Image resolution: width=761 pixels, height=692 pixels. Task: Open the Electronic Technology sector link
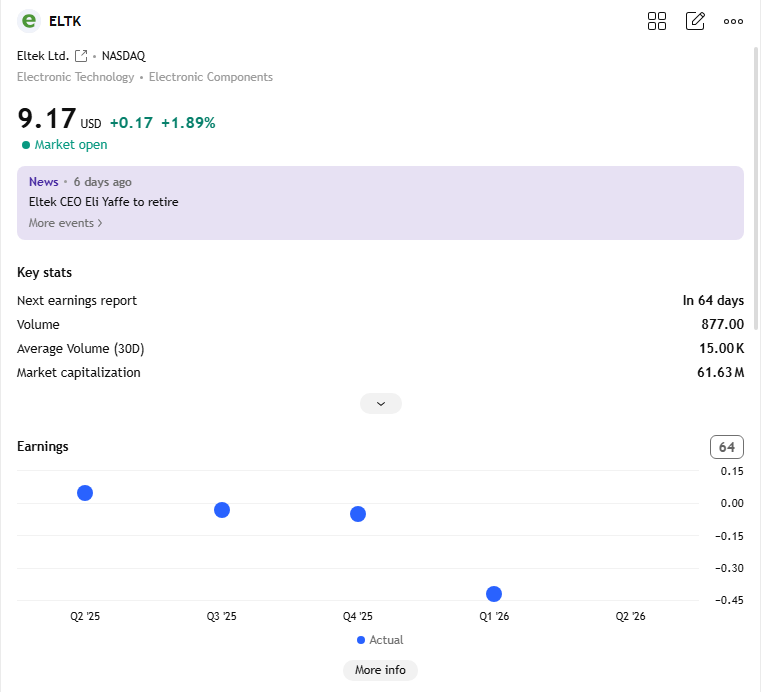(x=75, y=77)
